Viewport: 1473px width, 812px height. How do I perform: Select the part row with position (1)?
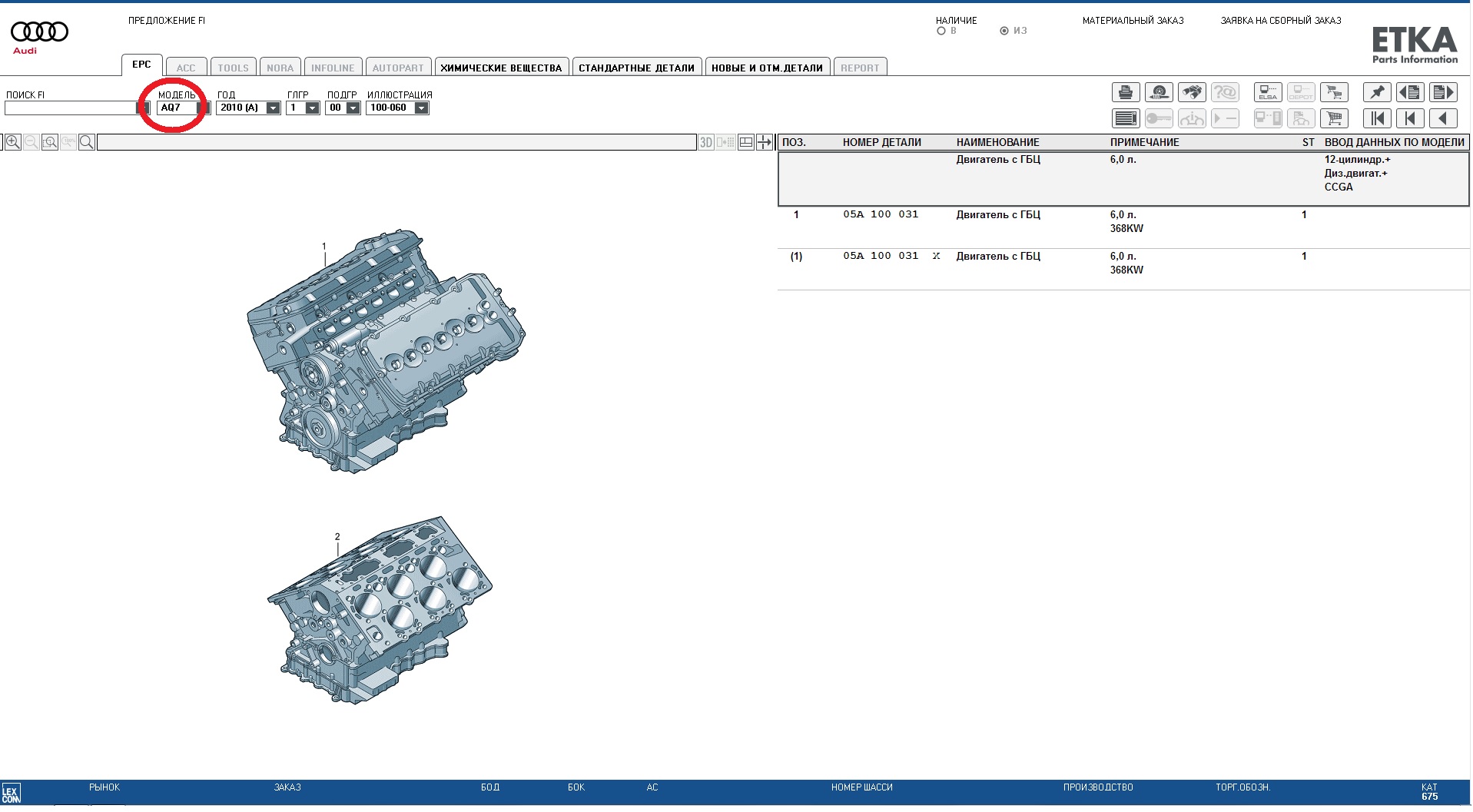(1123, 269)
